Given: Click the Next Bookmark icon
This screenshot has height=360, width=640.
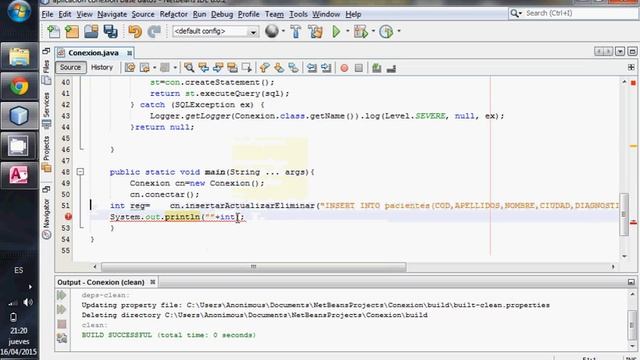Looking at the screenshot, I should tap(279, 68).
